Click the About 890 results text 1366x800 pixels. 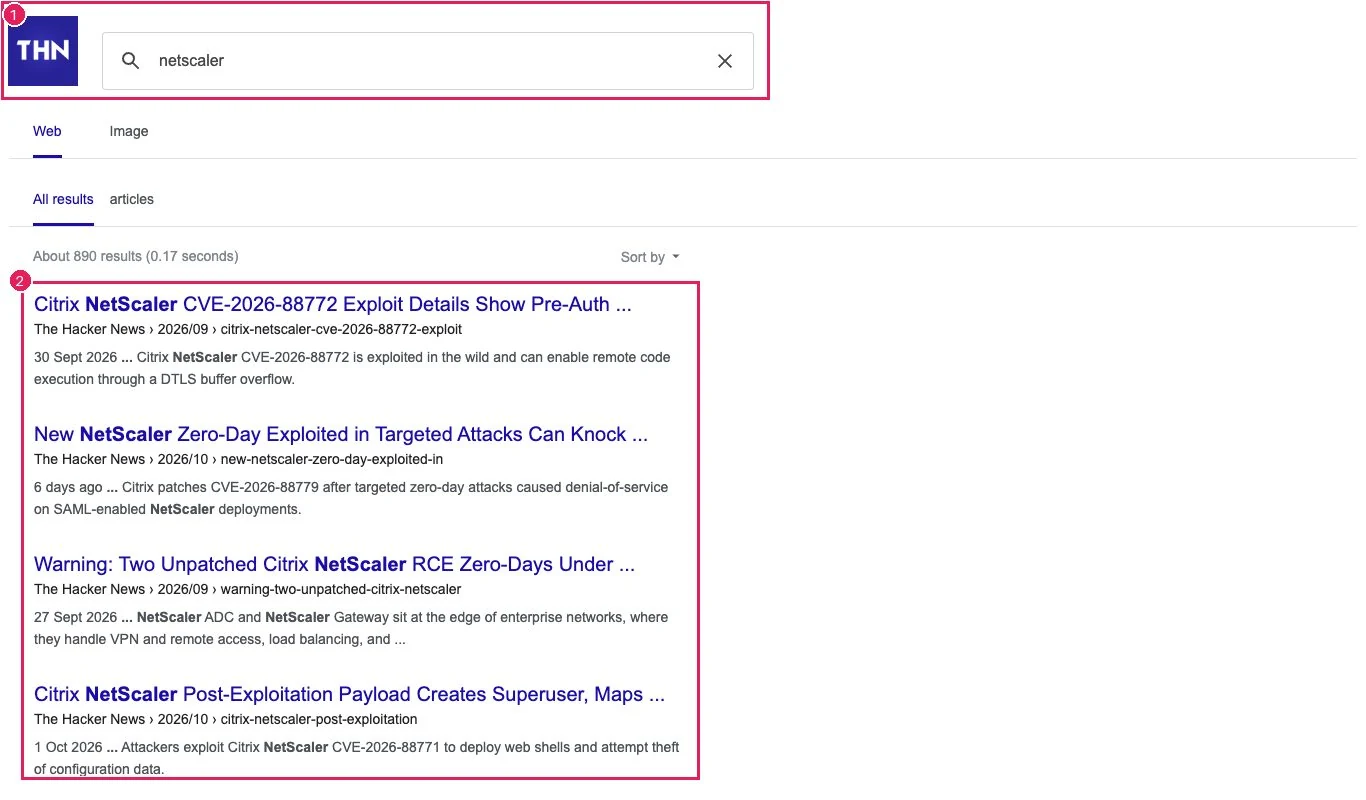click(x=135, y=256)
